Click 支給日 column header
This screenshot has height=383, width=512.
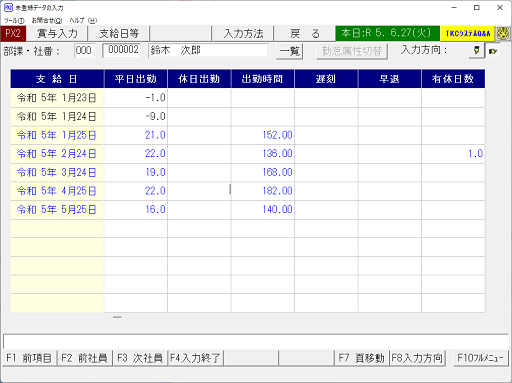coord(57,79)
